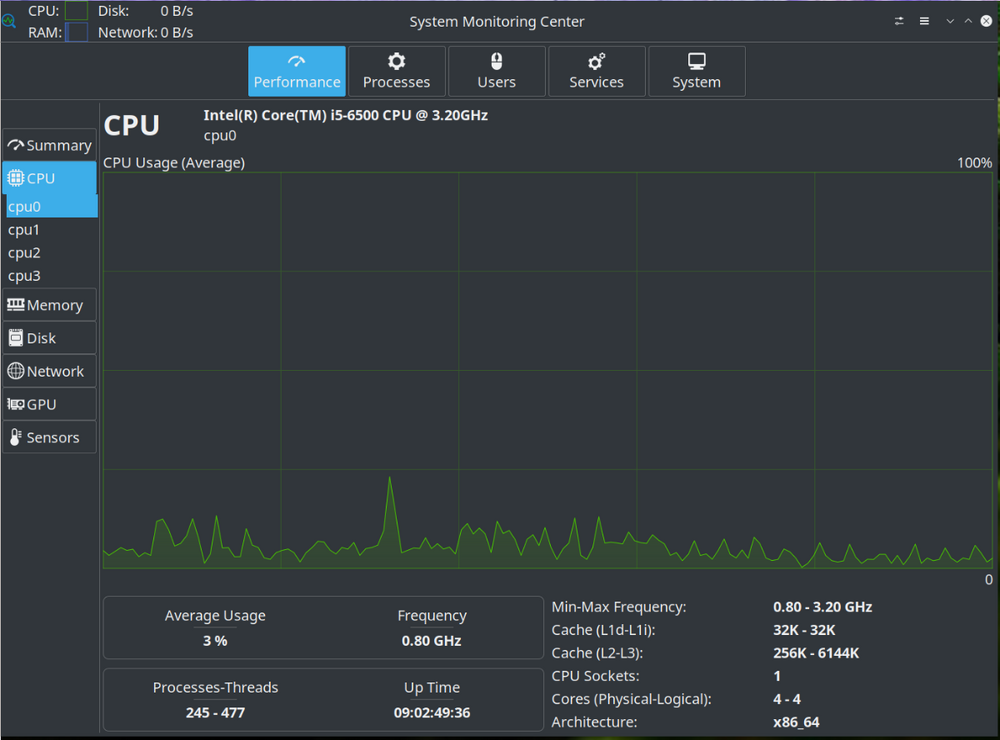Click the Users mouse icon

(x=497, y=61)
